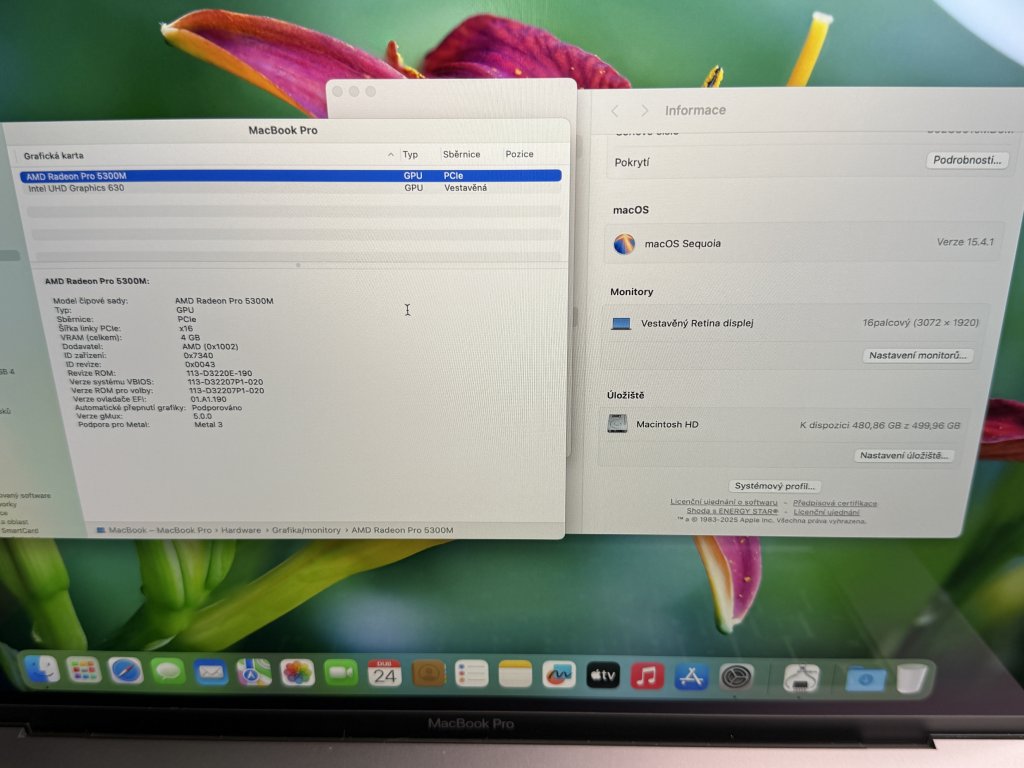1024x768 pixels.
Task: Open the Trash in the Dock
Action: 911,679
